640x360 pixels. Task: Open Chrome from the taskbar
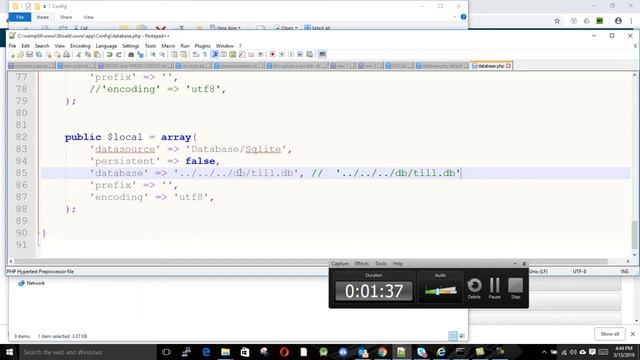tap(382, 352)
